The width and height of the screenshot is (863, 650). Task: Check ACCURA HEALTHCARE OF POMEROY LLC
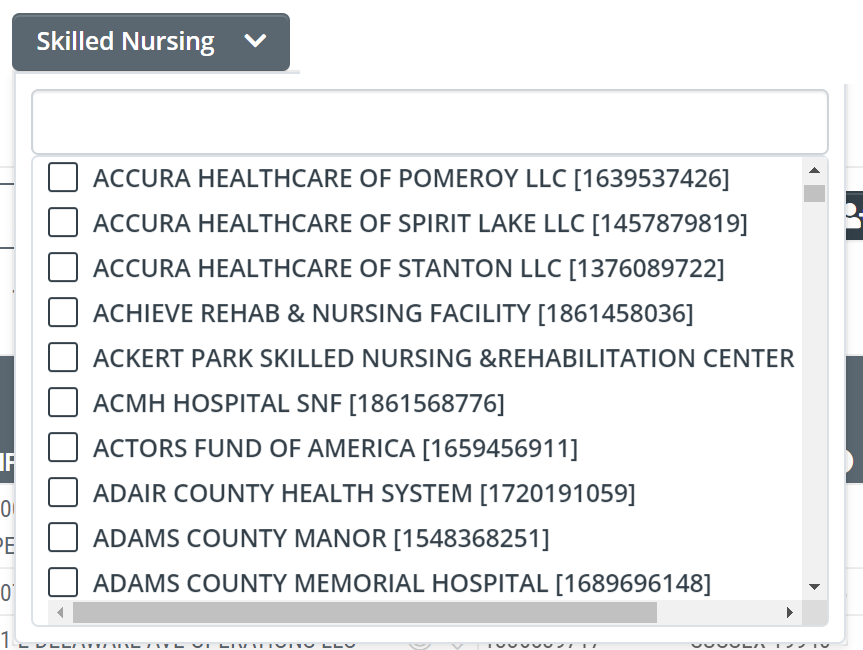(63, 177)
